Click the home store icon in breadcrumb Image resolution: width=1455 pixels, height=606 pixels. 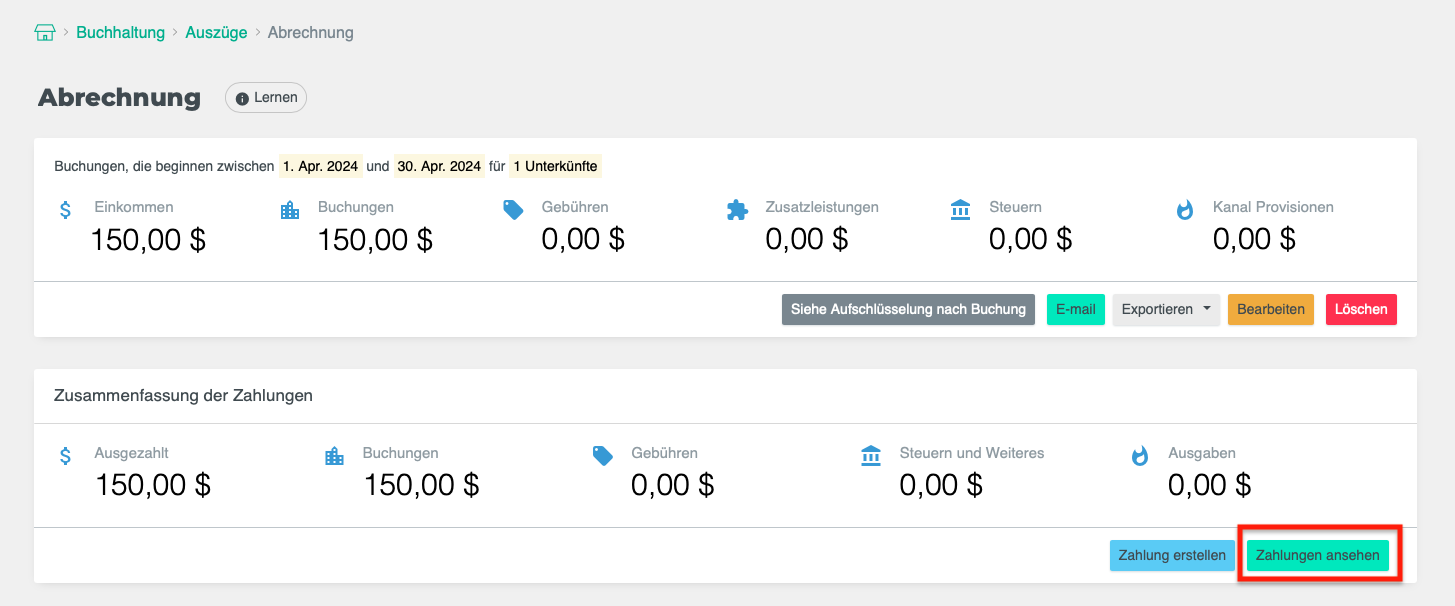[44, 32]
